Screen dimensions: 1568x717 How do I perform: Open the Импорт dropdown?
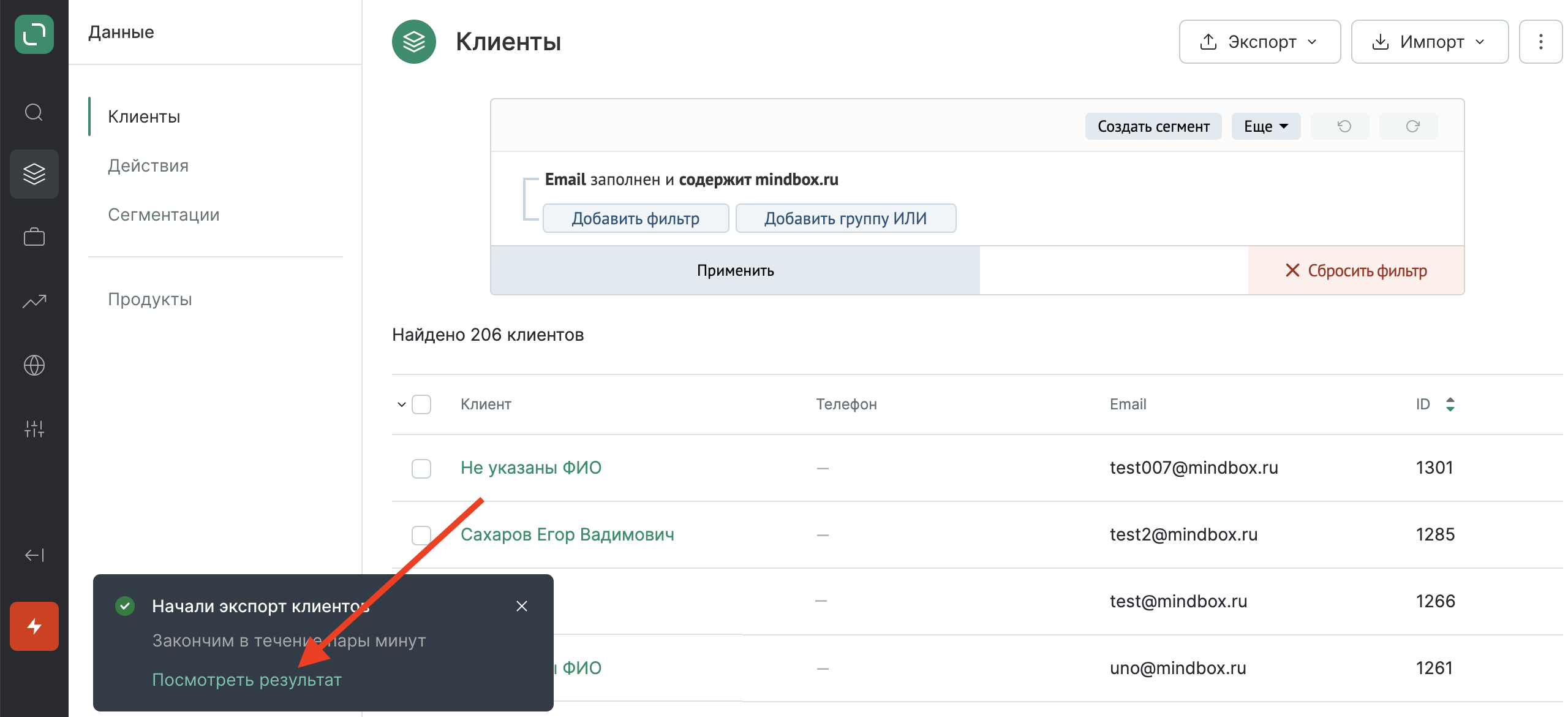(x=1430, y=42)
